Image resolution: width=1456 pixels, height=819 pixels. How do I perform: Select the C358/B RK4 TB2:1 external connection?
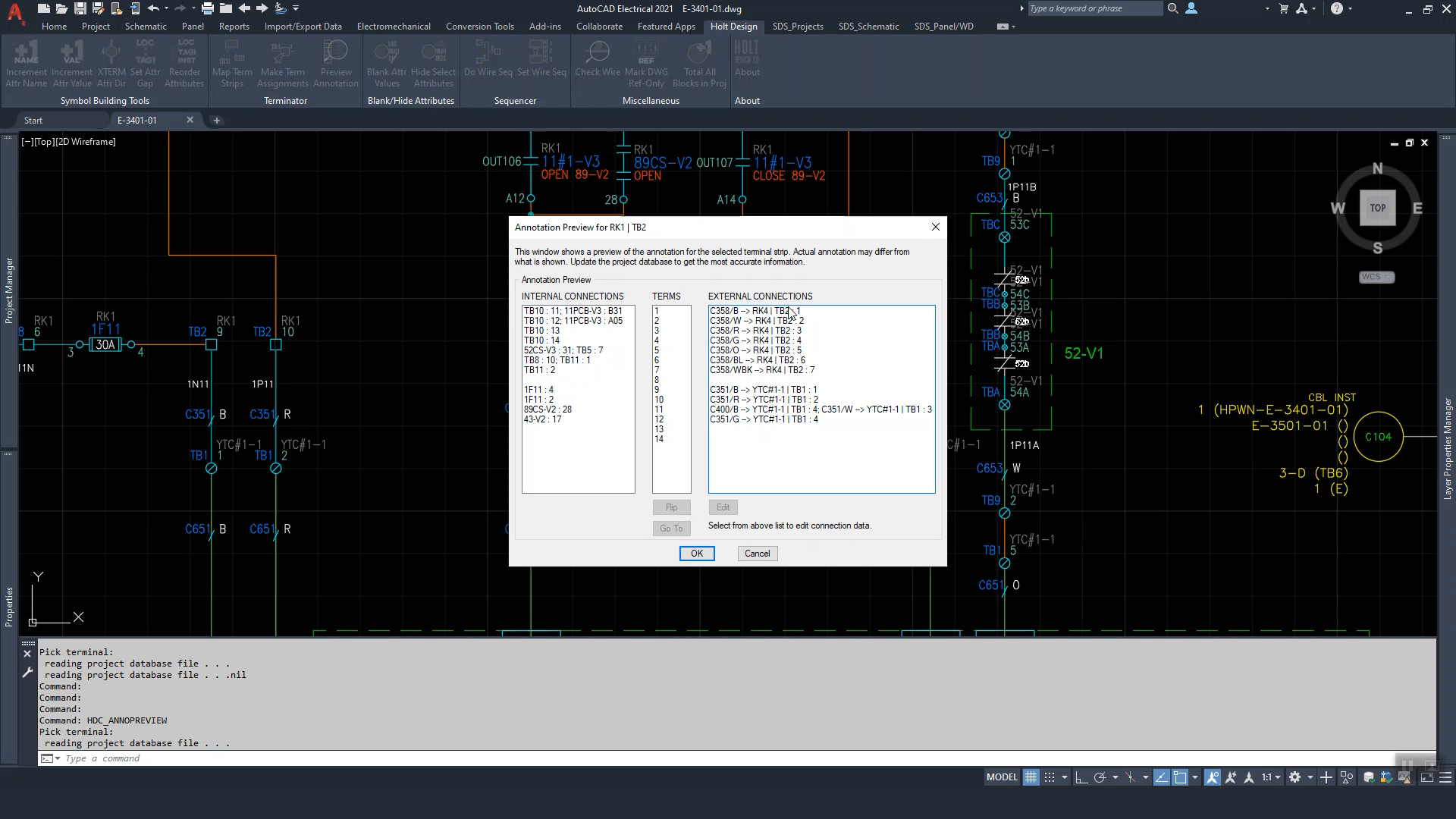(x=755, y=311)
